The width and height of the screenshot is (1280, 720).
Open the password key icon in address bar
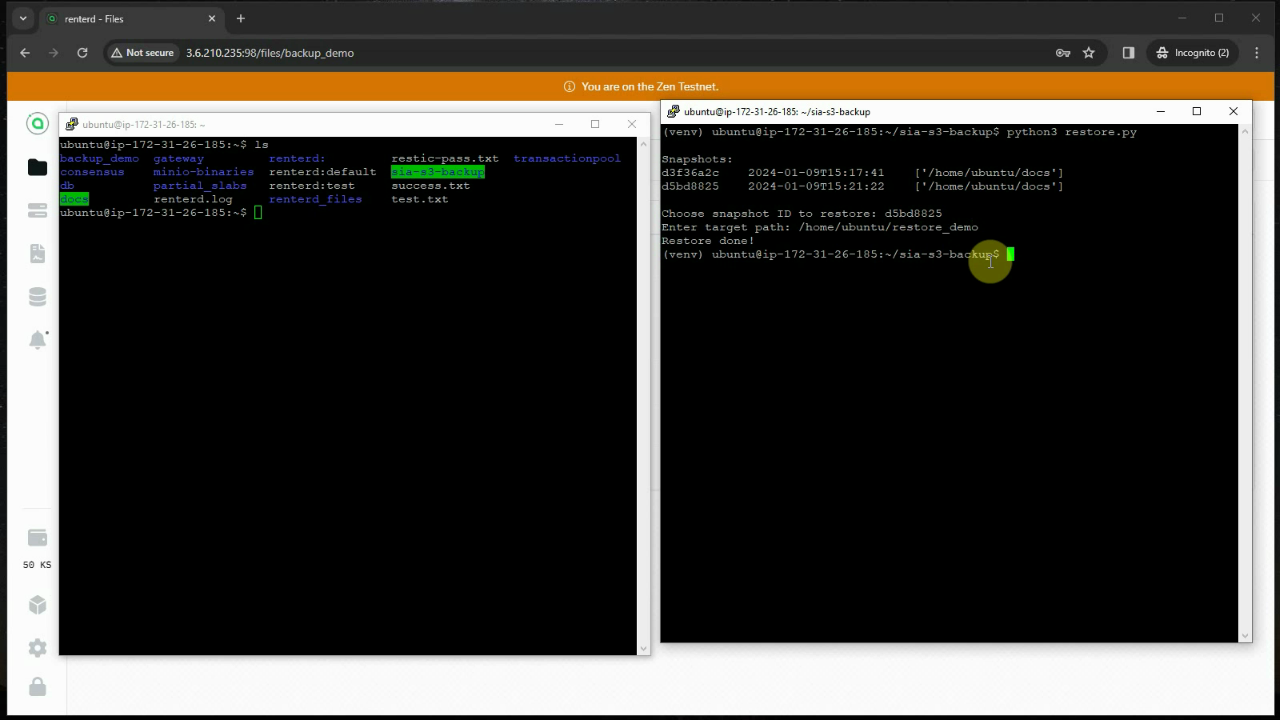pyautogui.click(x=1063, y=53)
